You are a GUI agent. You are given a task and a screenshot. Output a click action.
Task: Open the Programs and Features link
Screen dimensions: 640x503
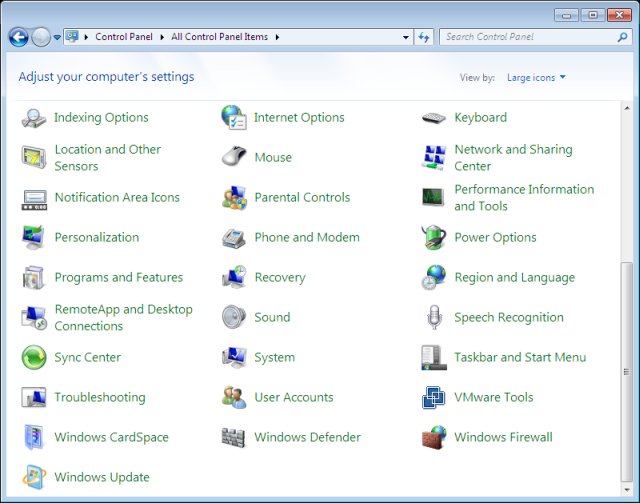click(118, 277)
